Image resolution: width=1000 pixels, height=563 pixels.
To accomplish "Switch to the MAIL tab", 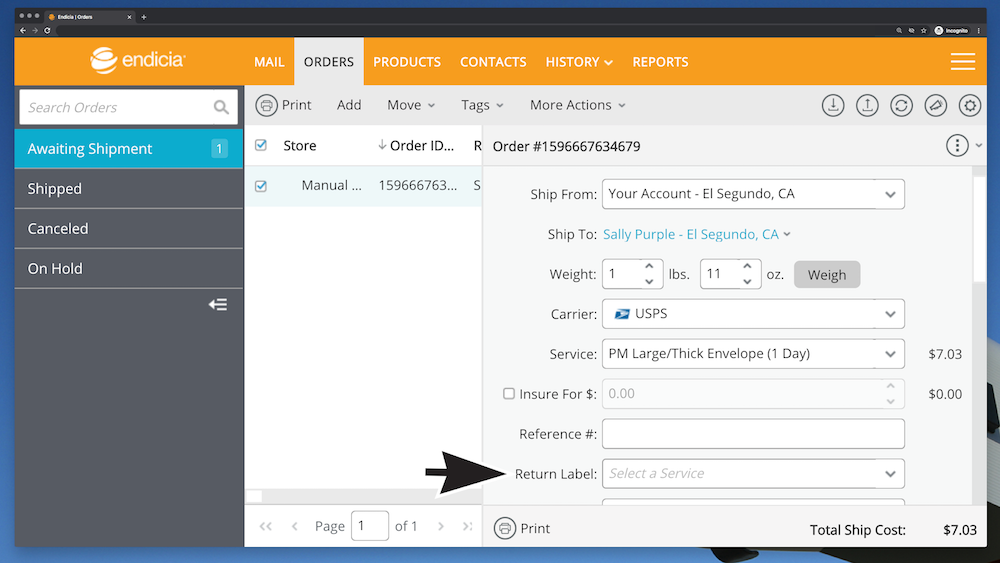I will 269,62.
